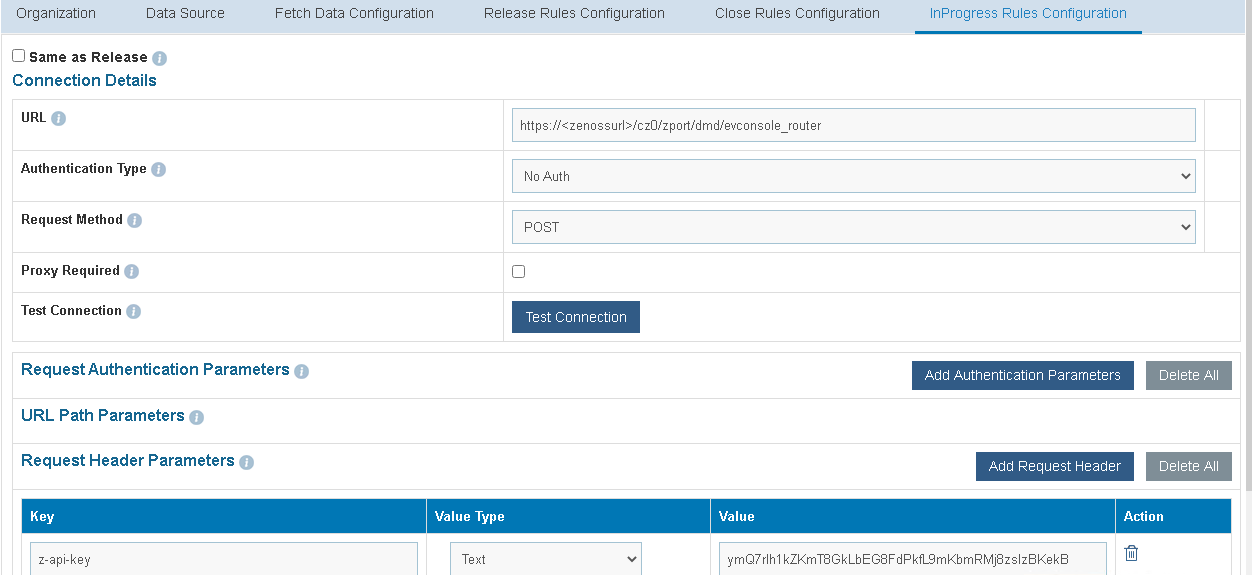Tick the Proxy Required checkbox

click(x=518, y=271)
